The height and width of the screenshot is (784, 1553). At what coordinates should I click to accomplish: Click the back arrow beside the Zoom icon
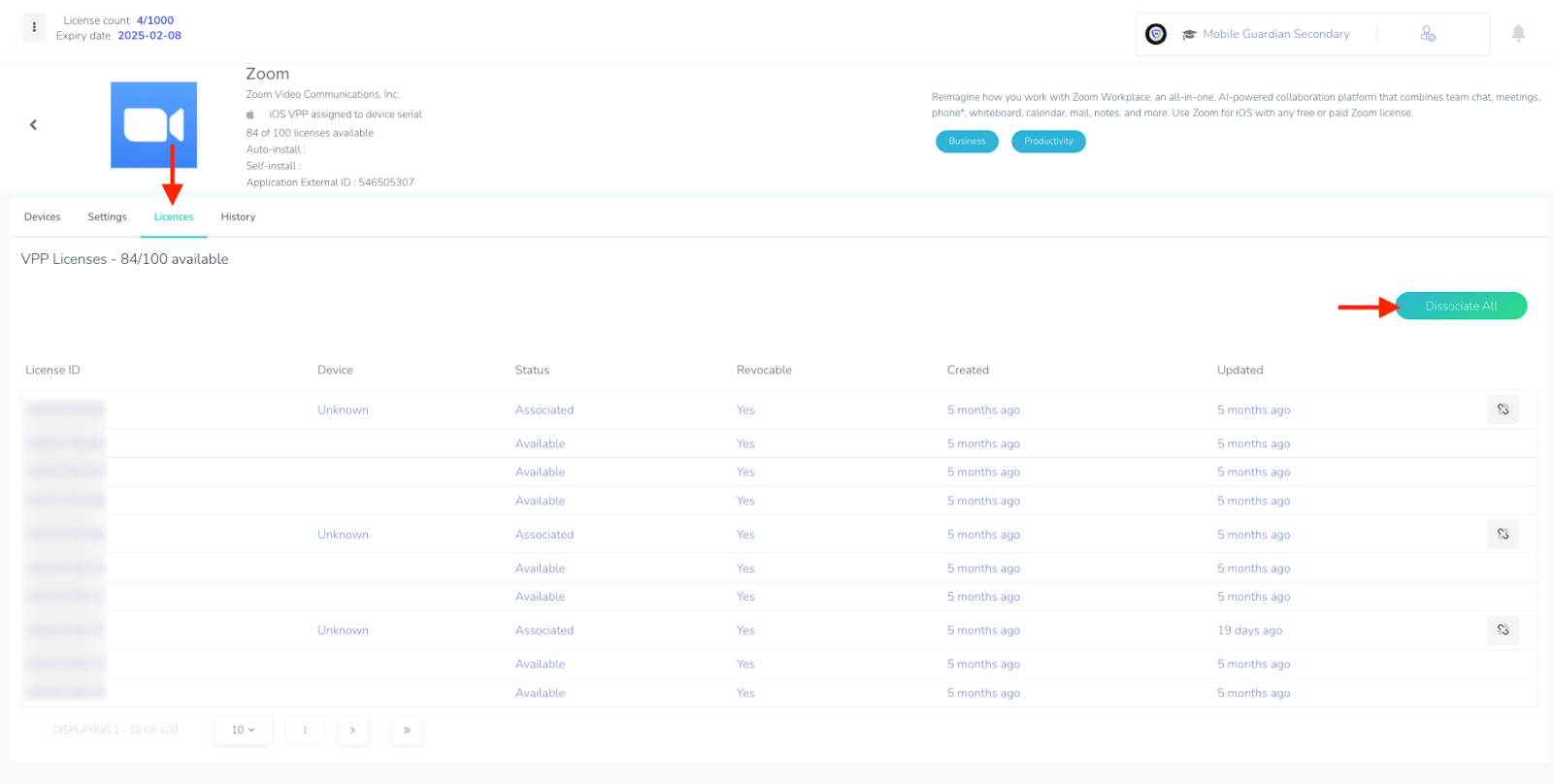pos(34,124)
